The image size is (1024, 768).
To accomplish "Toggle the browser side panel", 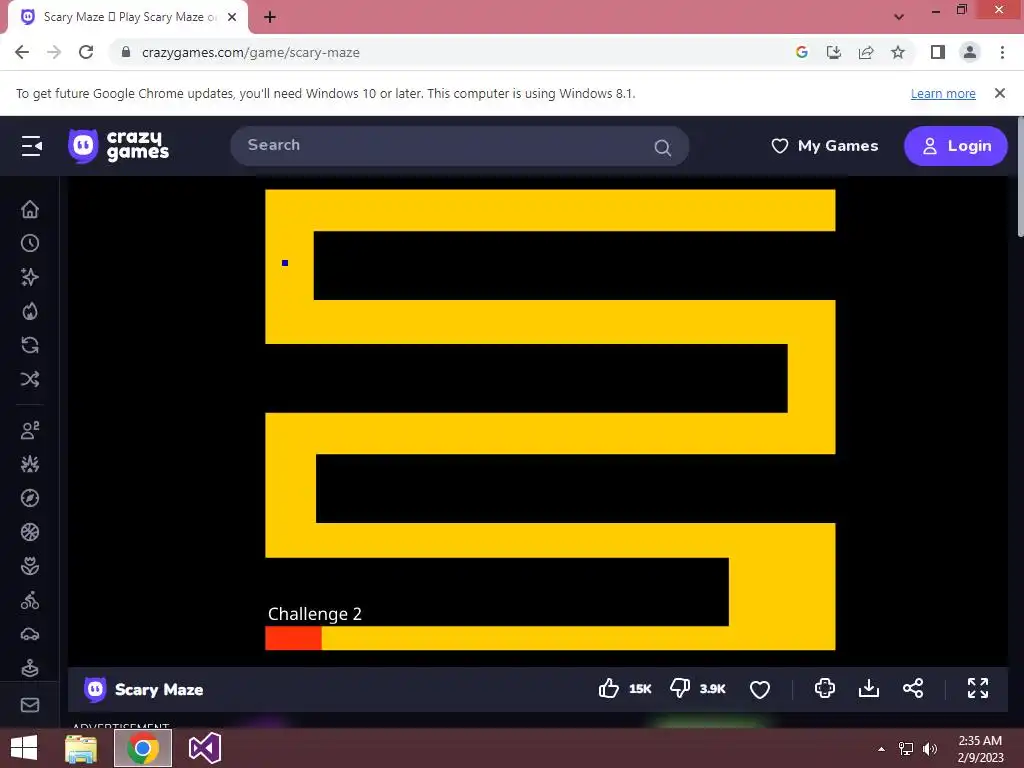I will pyautogui.click(x=938, y=52).
